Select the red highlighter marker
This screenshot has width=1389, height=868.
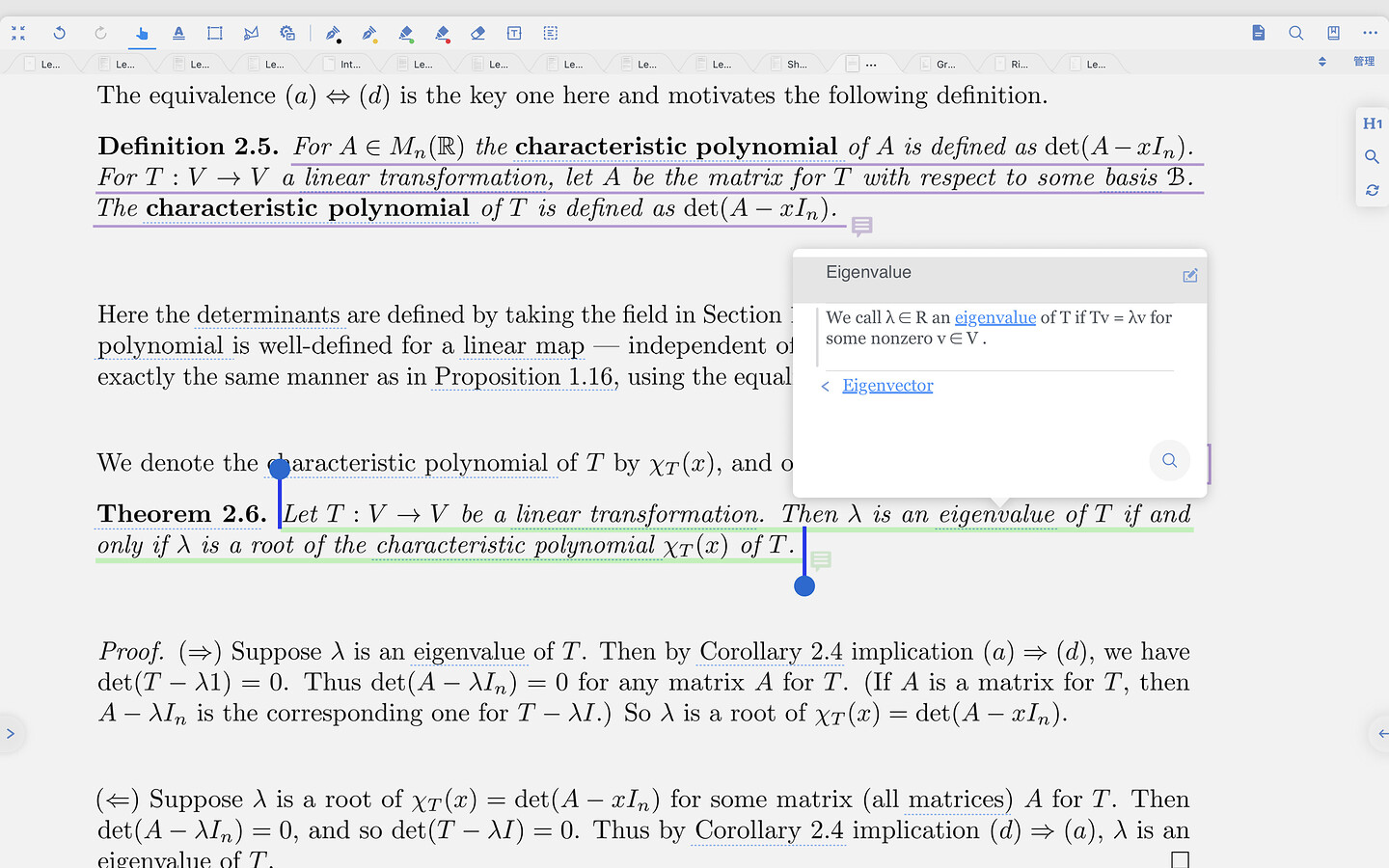point(442,34)
